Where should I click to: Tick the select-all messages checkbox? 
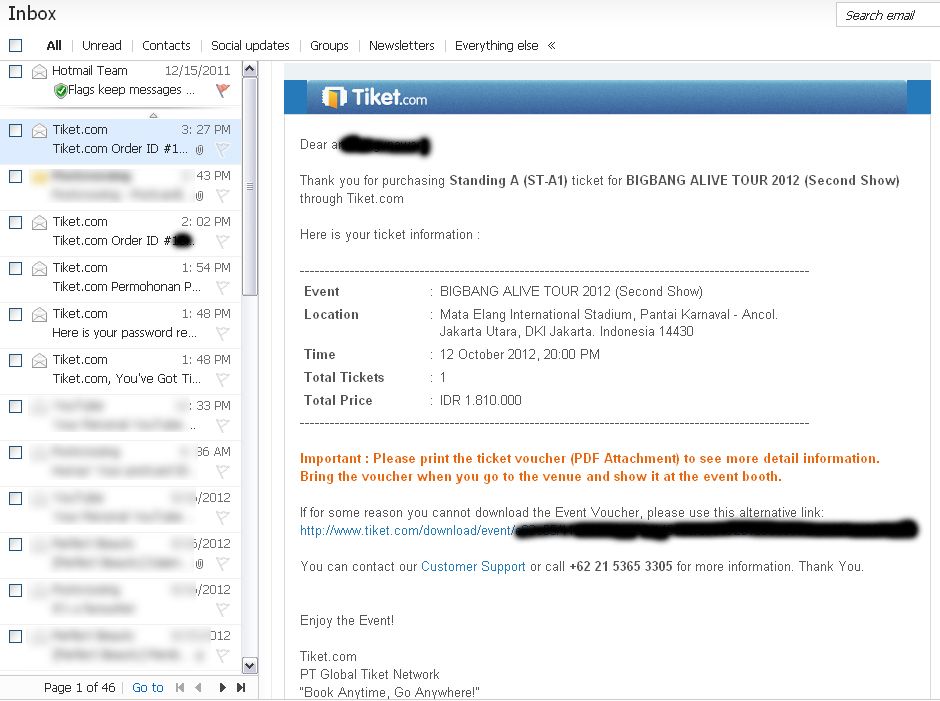click(x=16, y=46)
